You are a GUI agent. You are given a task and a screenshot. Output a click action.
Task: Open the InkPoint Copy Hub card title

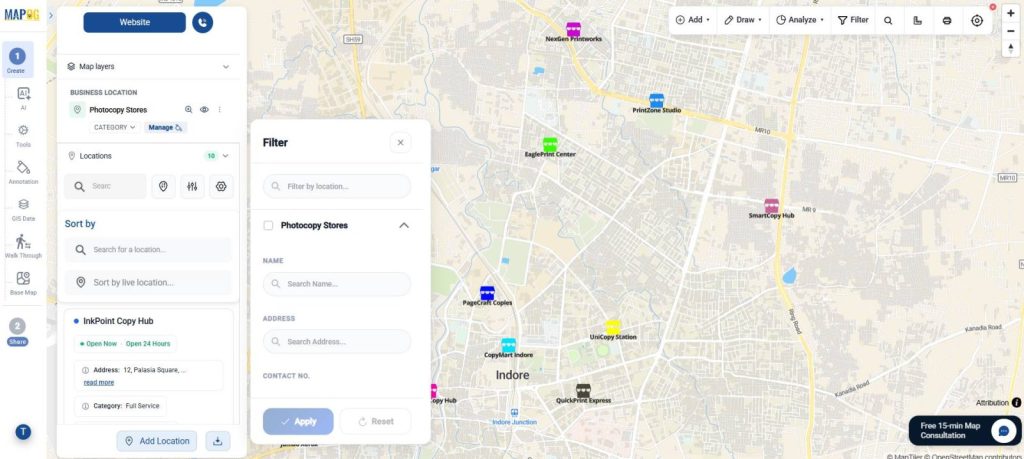pos(118,321)
